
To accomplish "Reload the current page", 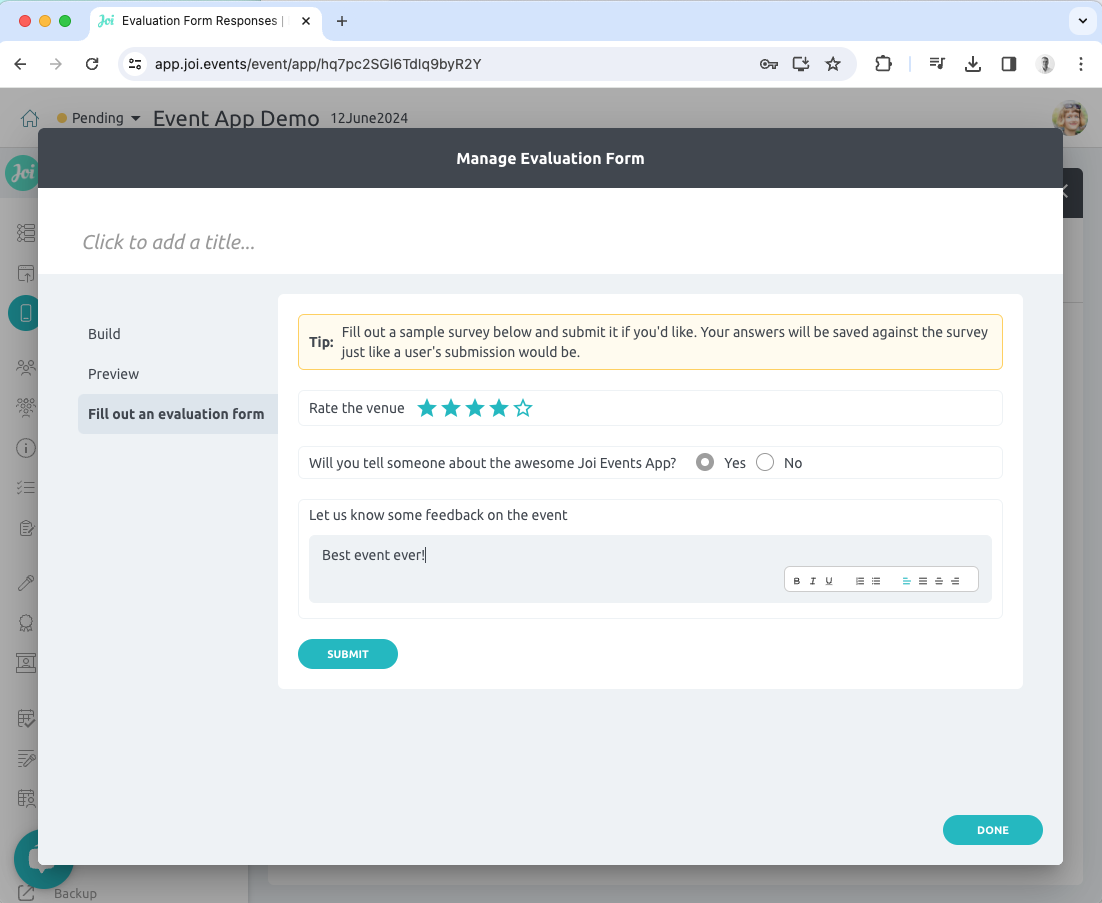I will pos(92,64).
